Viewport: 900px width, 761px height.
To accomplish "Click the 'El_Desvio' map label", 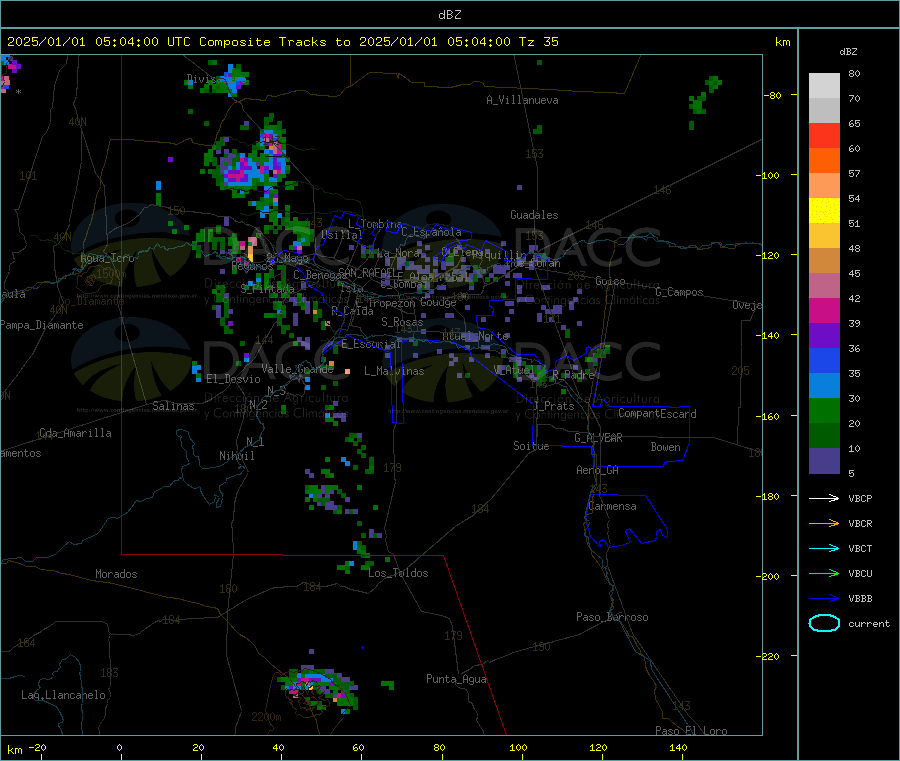I will point(233,379).
